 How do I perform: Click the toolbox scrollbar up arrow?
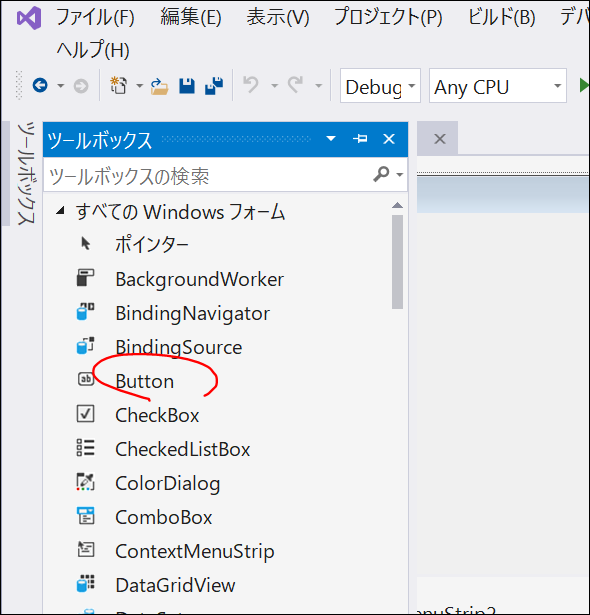tap(397, 205)
